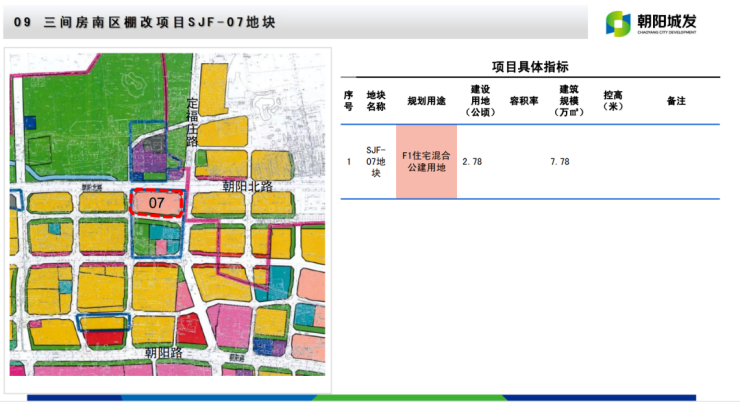Select the 7.78 building scale value
This screenshot has width=740, height=402.
click(559, 161)
